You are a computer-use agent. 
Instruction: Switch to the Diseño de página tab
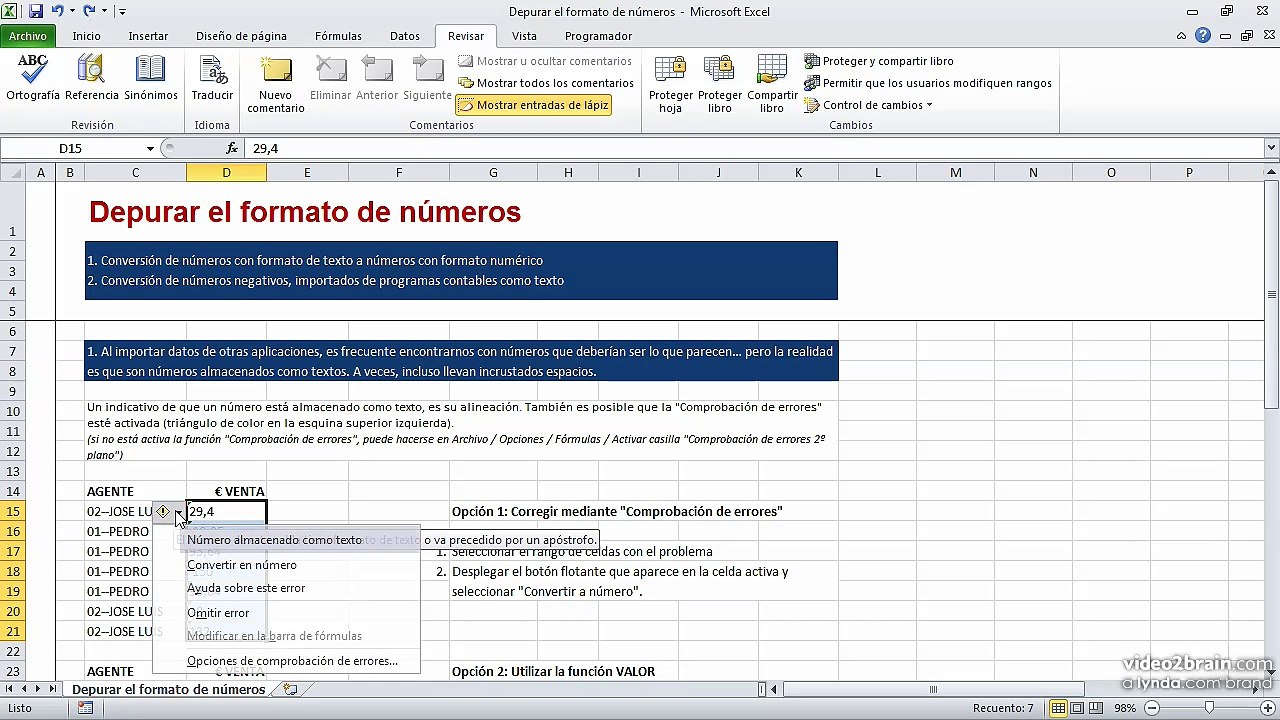[241, 36]
